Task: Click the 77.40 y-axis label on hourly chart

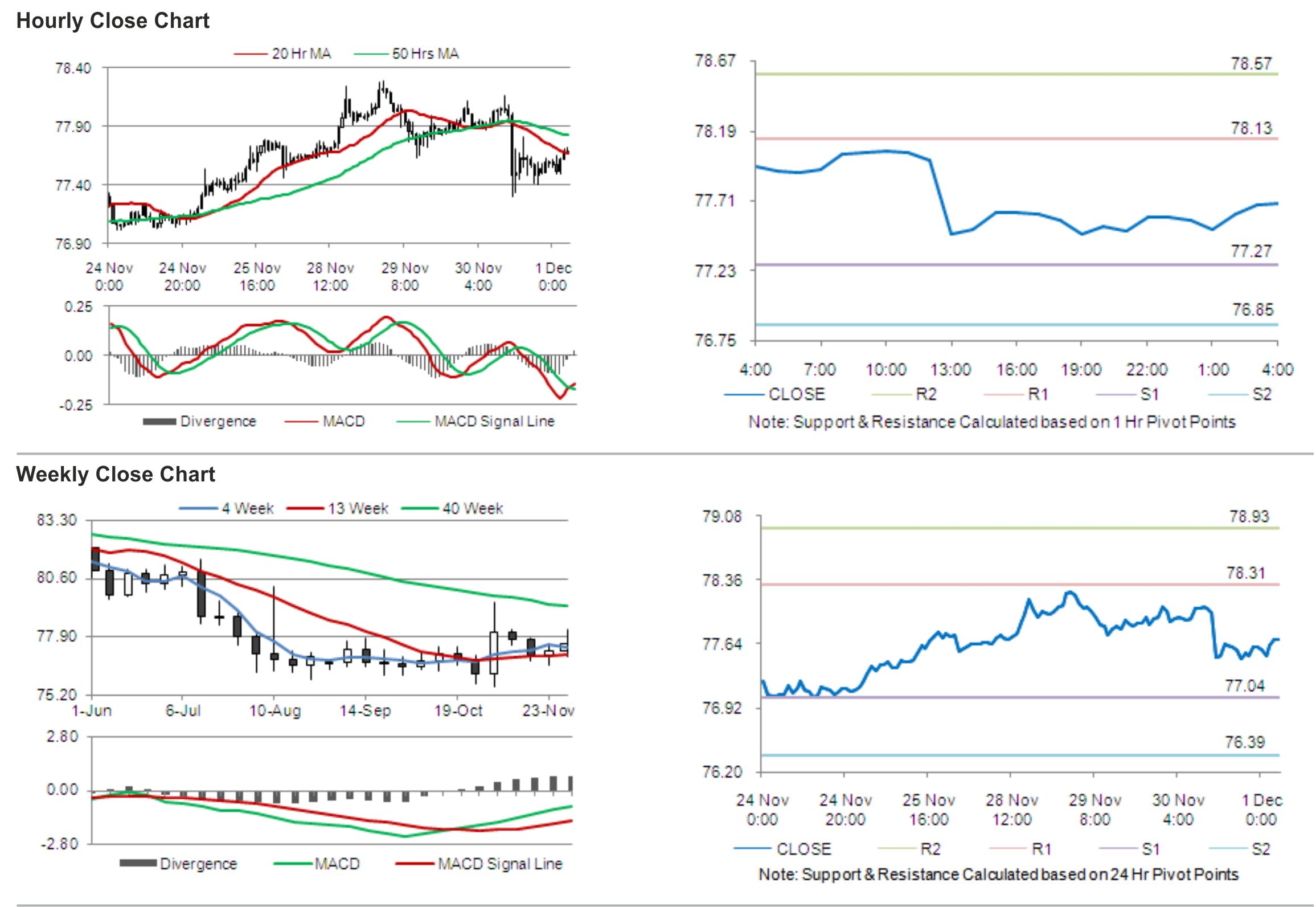Action: click(73, 185)
